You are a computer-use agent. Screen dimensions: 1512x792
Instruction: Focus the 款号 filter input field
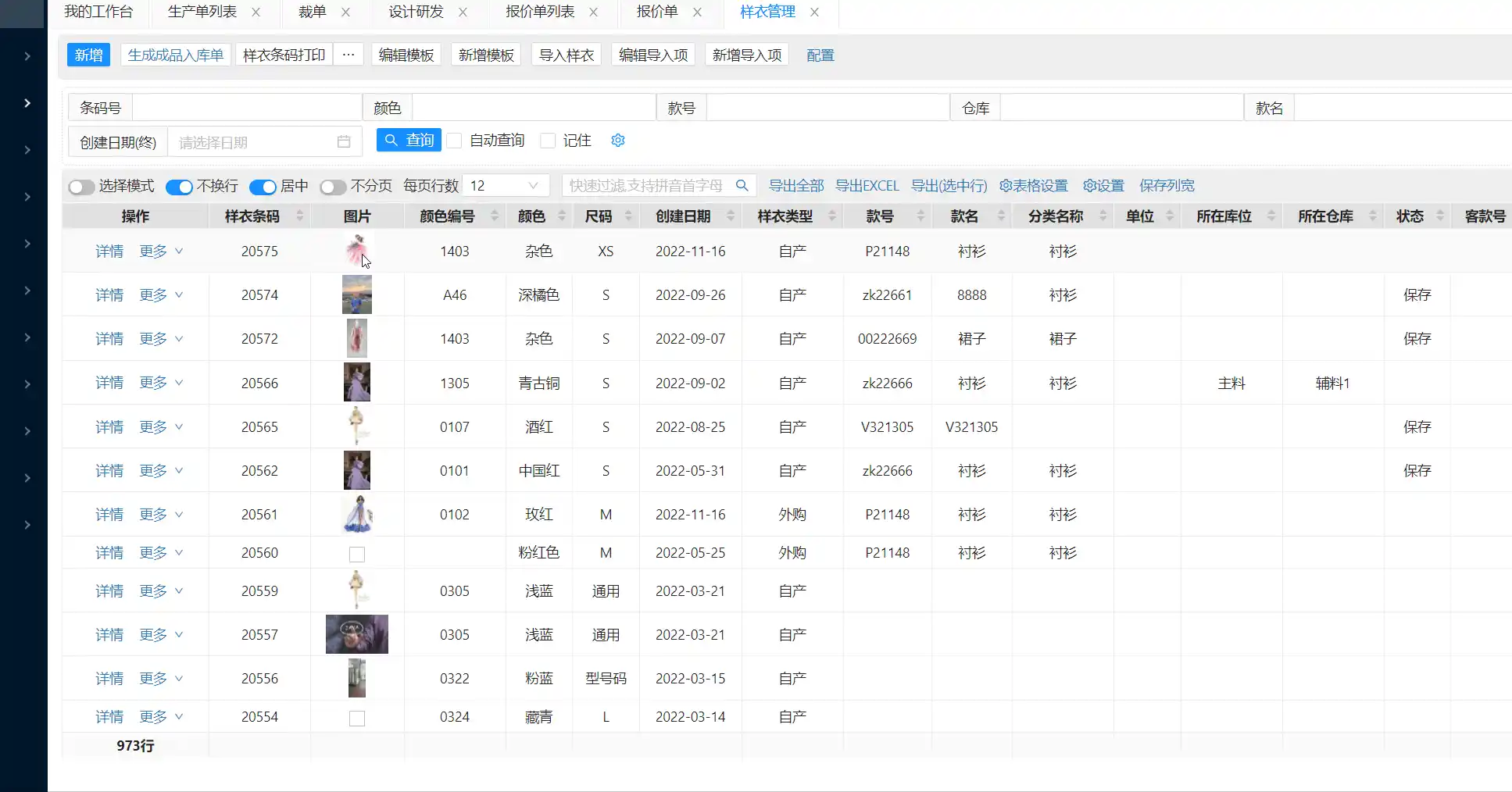pyautogui.click(x=827, y=108)
